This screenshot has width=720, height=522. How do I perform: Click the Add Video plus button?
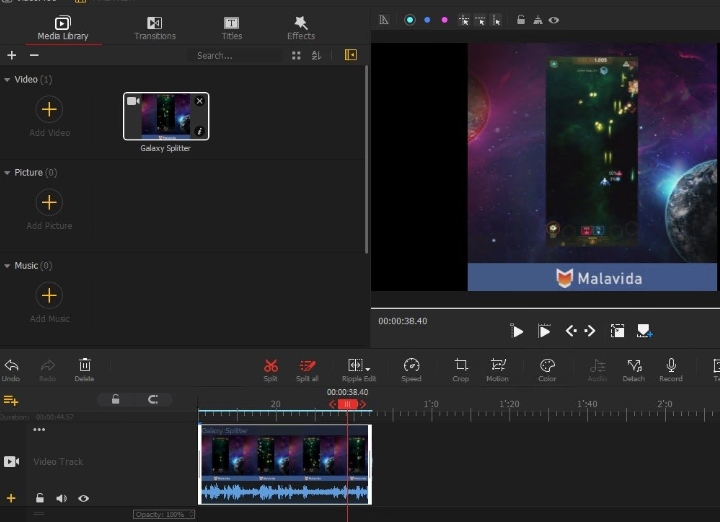pos(49,109)
